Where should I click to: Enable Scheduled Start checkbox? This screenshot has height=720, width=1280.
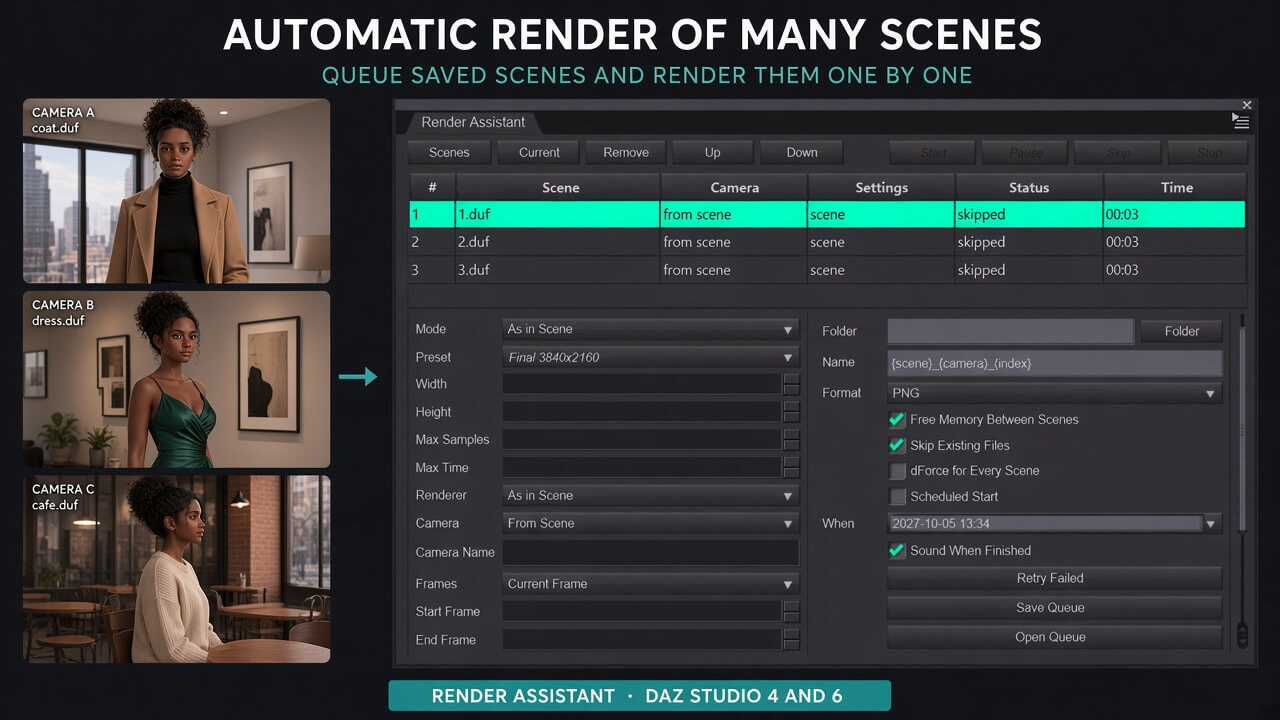[x=897, y=497]
